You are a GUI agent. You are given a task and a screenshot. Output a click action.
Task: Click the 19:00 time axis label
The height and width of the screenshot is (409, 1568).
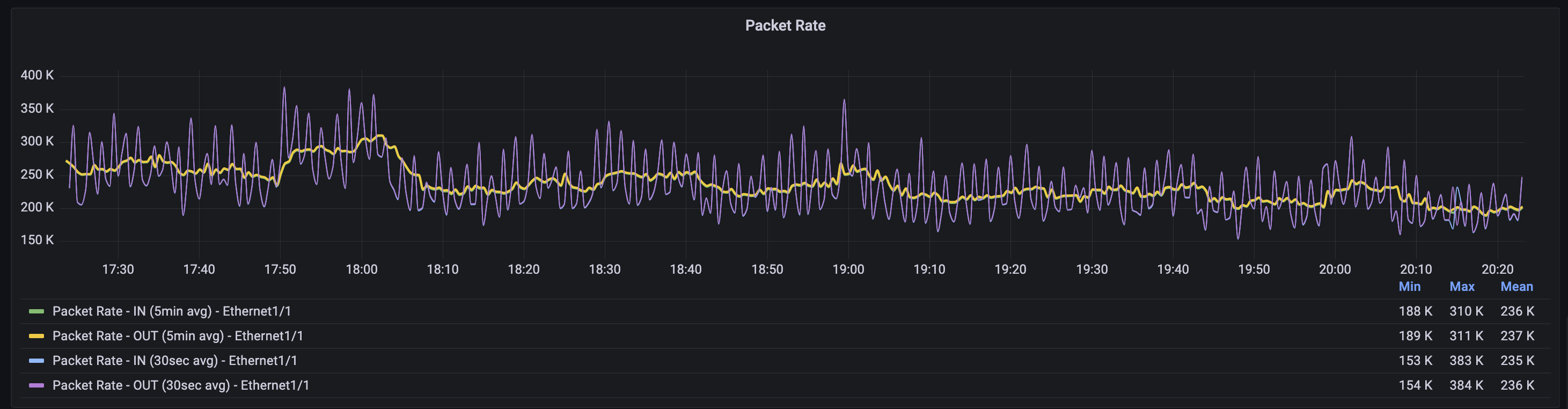[848, 269]
